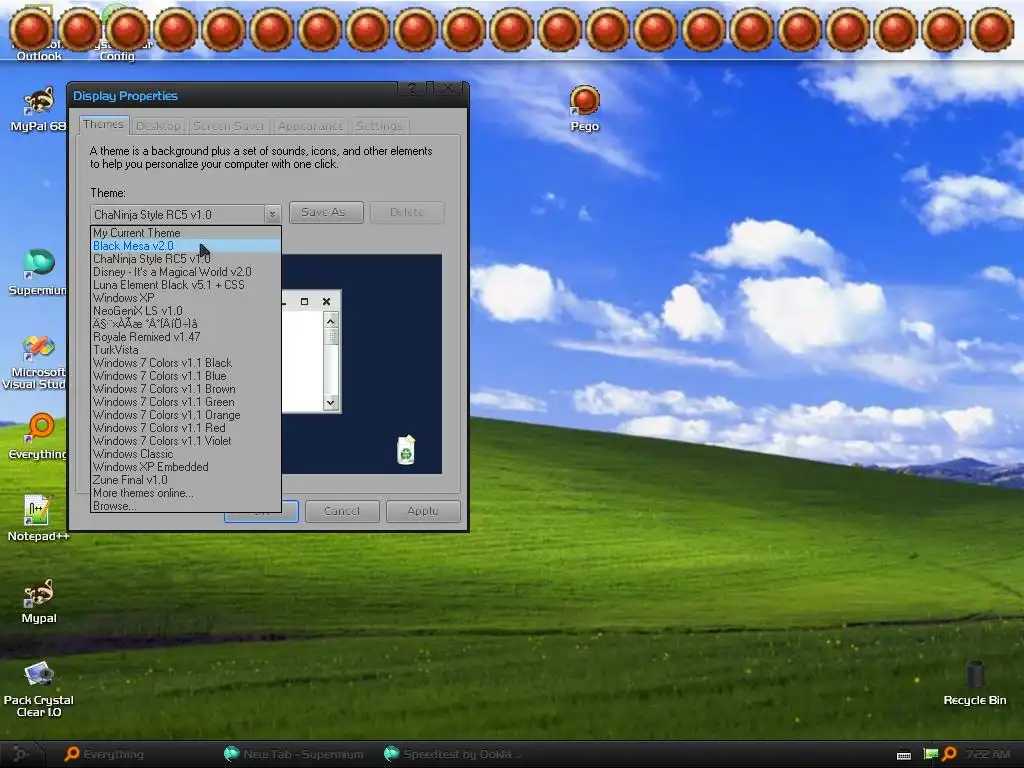Click the system tray clock

coord(988,754)
